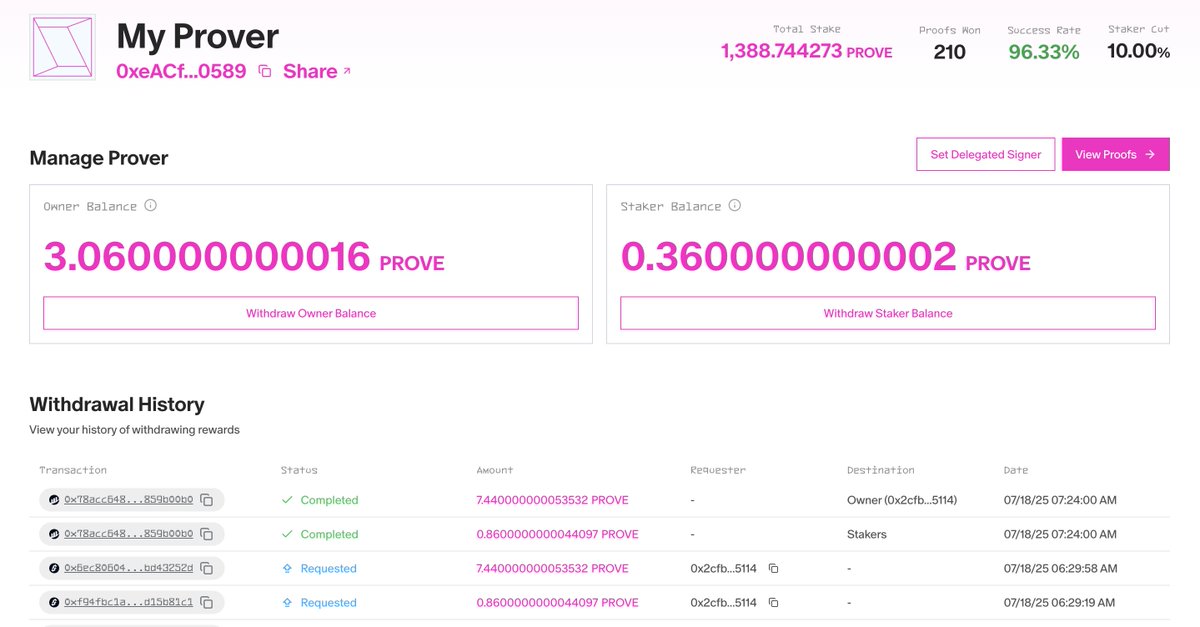Click the info icon beside Staker Balance
Viewport: 1200px width, 627px height.
click(x=734, y=206)
